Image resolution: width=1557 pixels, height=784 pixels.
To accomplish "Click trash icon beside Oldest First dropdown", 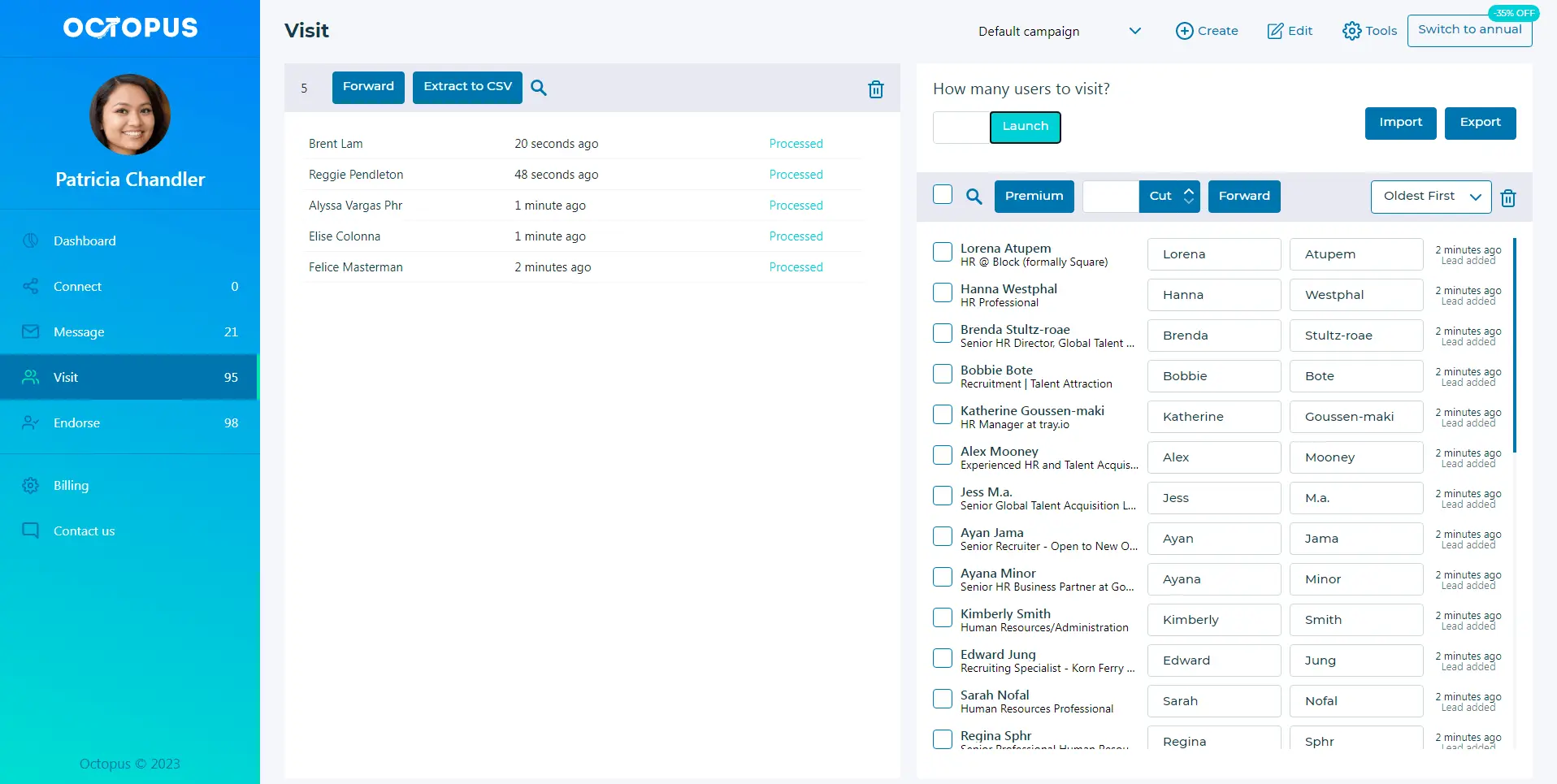I will [1508, 198].
